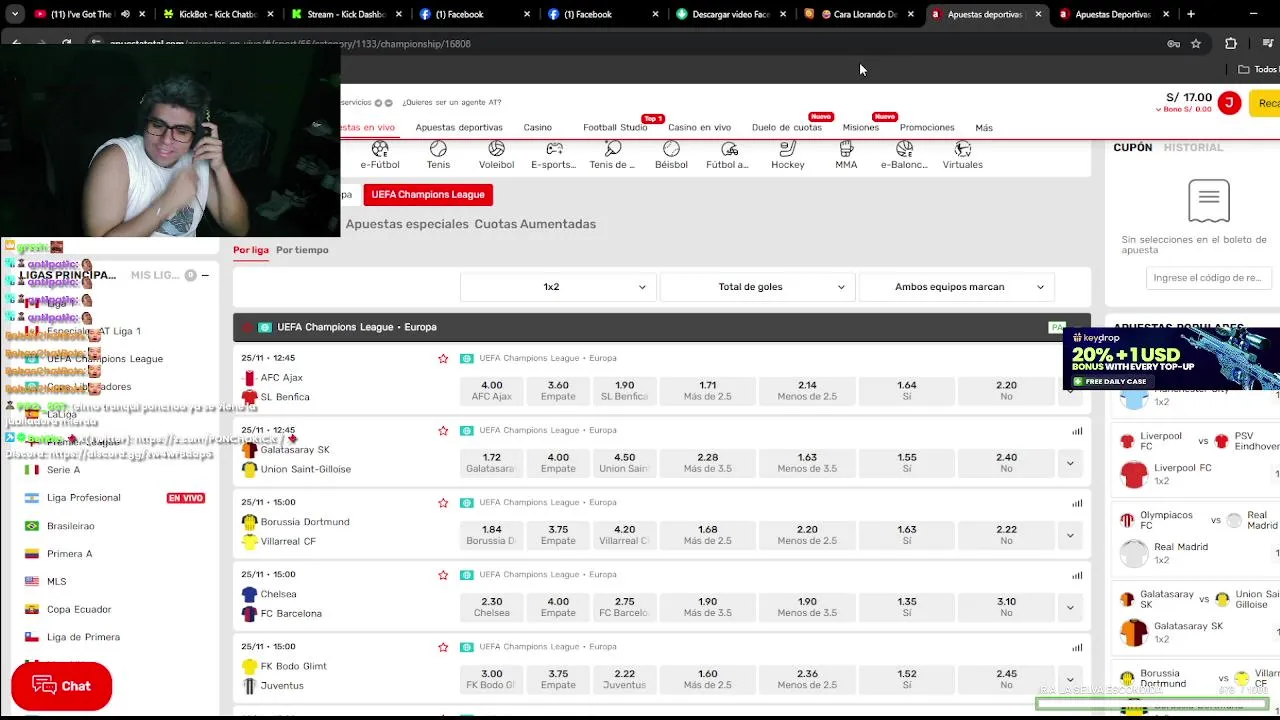Favorite the Borussia Dortmund vs Villarreal match
1280x720 pixels.
pos(443,502)
